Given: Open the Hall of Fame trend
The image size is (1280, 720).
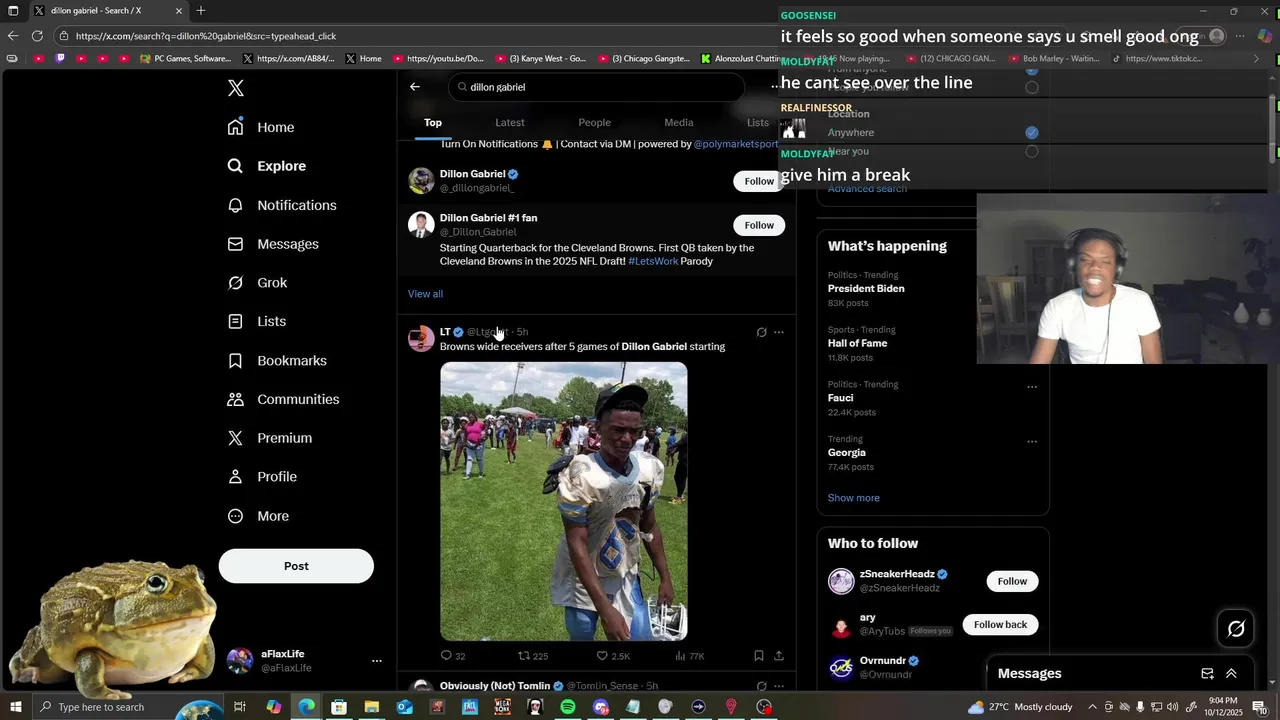Looking at the screenshot, I should click(857, 343).
